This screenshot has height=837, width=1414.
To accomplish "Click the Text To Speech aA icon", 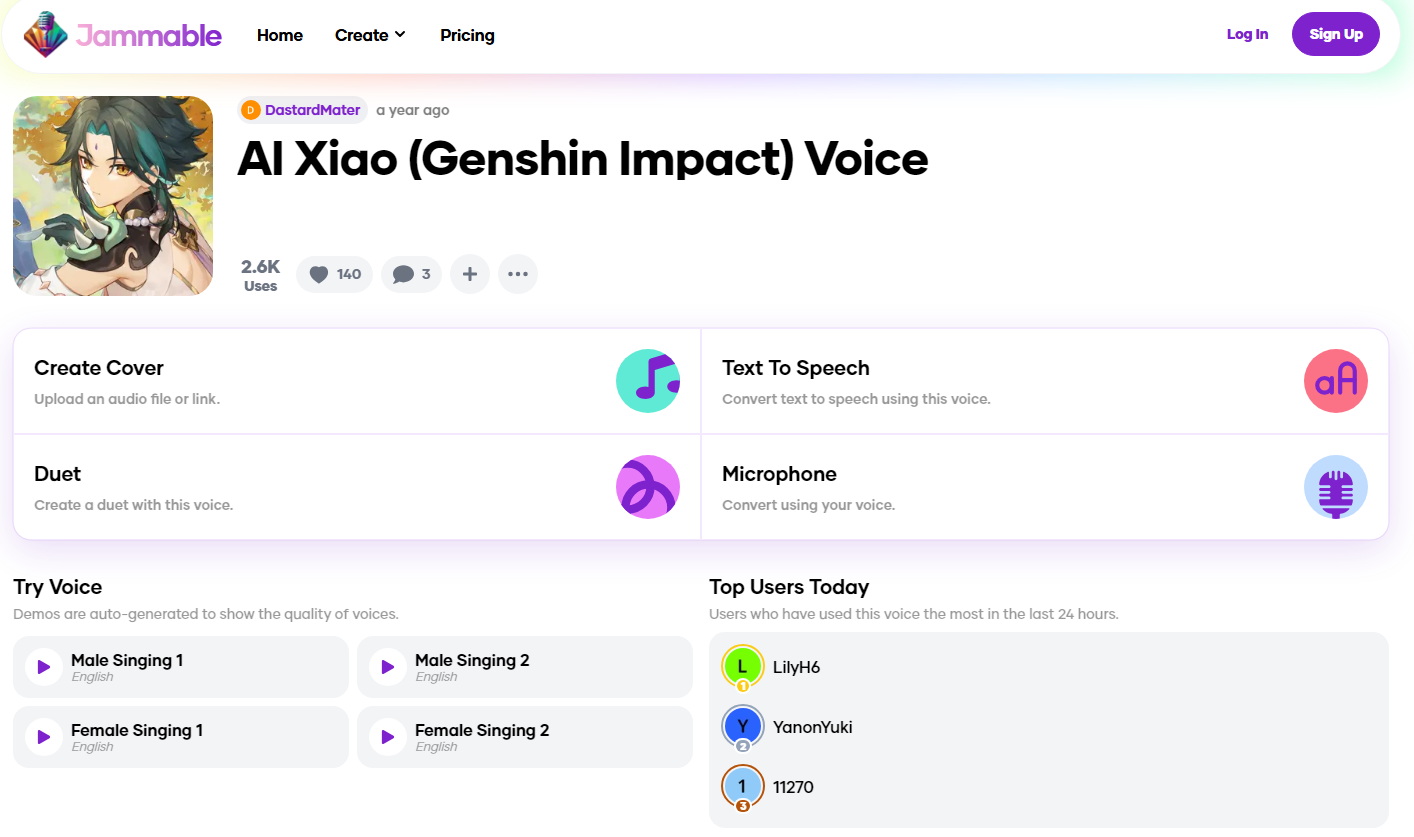I will [x=1335, y=381].
